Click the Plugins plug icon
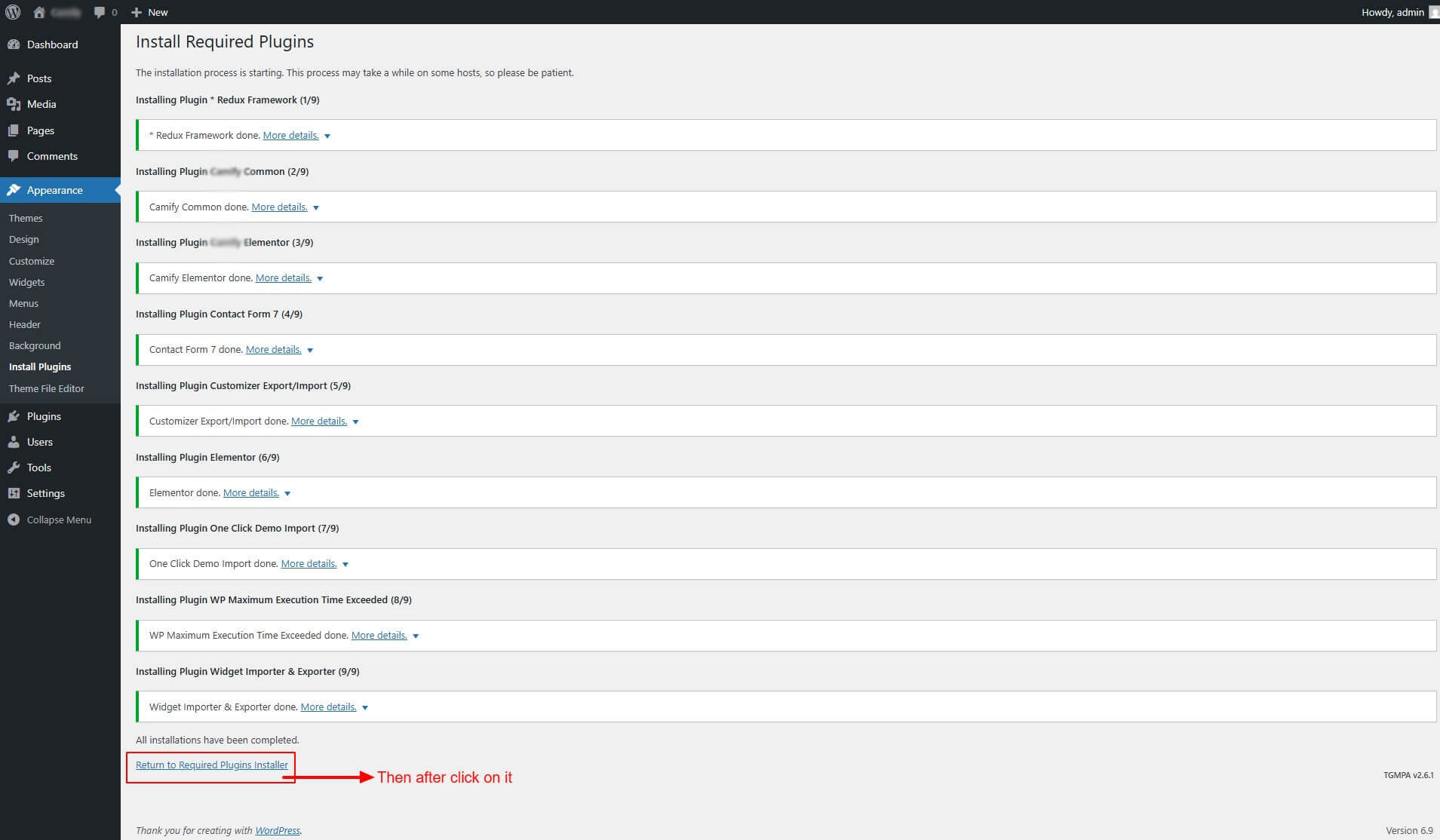Image resolution: width=1440 pixels, height=840 pixels. coord(14,416)
